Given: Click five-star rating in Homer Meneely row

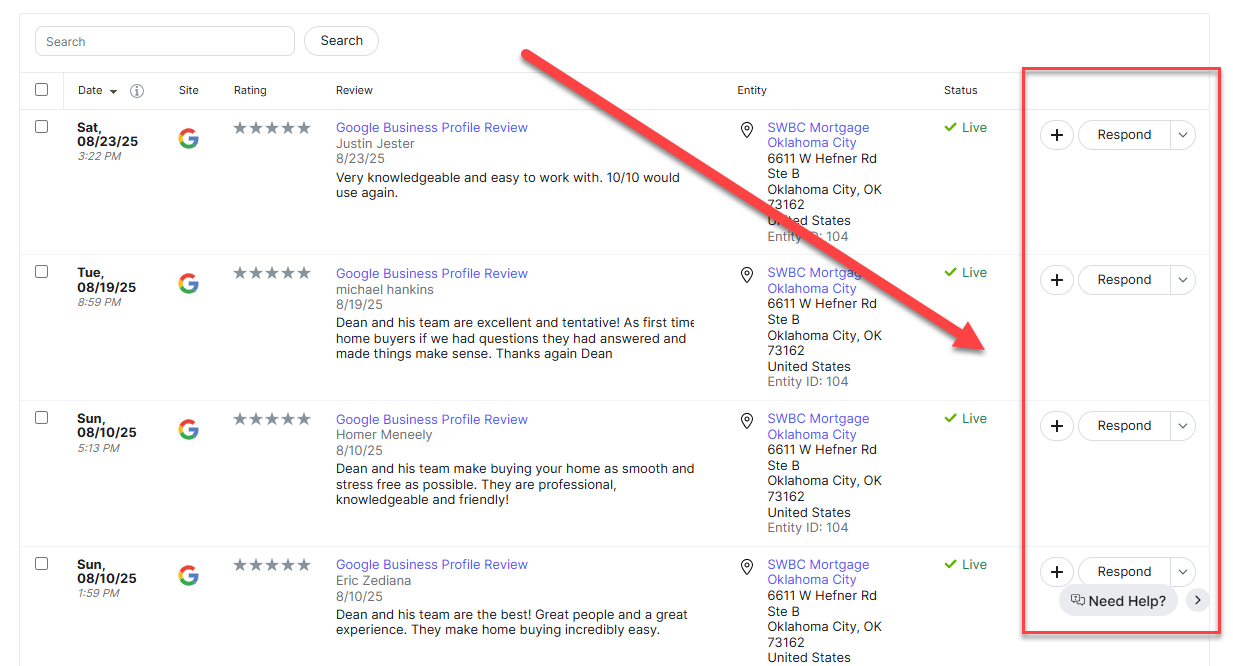Looking at the screenshot, I should [272, 419].
